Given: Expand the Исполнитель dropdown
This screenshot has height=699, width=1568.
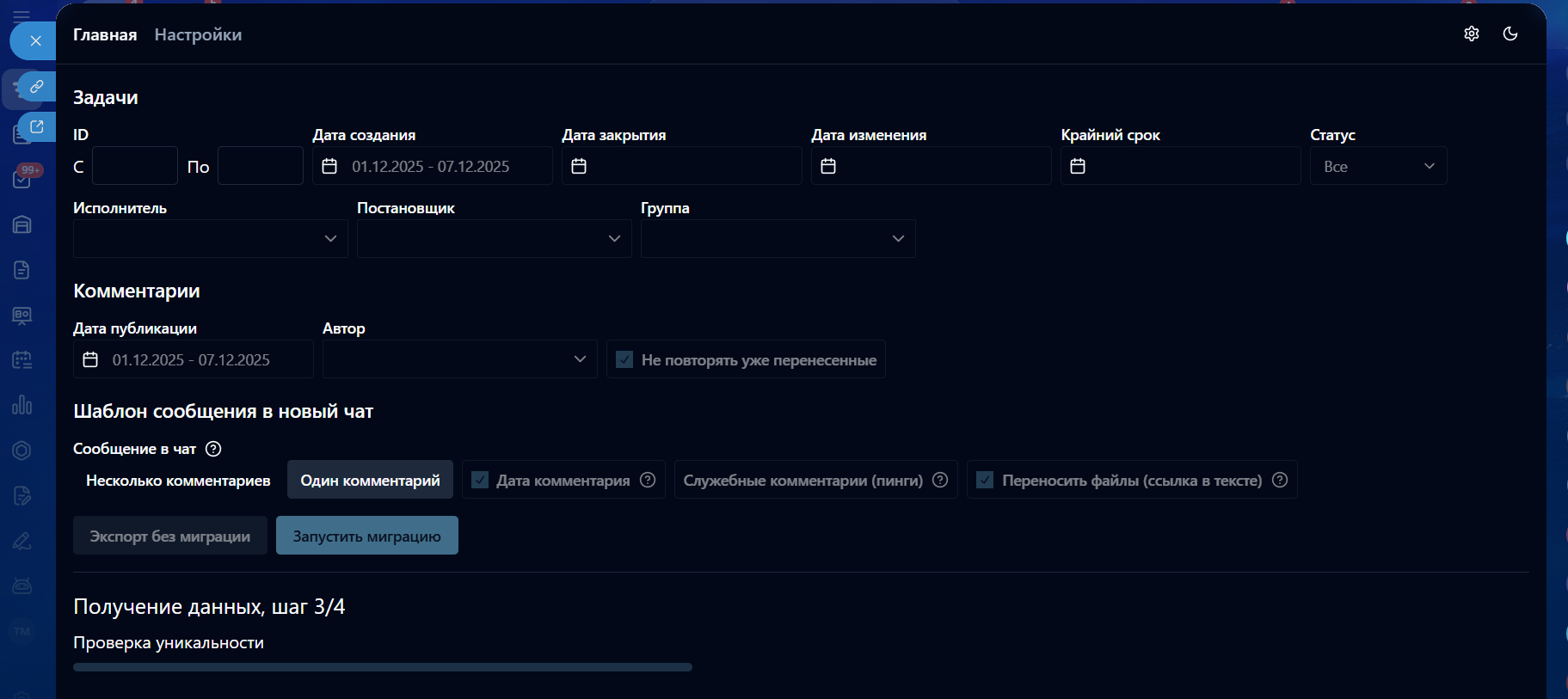Looking at the screenshot, I should pos(210,238).
